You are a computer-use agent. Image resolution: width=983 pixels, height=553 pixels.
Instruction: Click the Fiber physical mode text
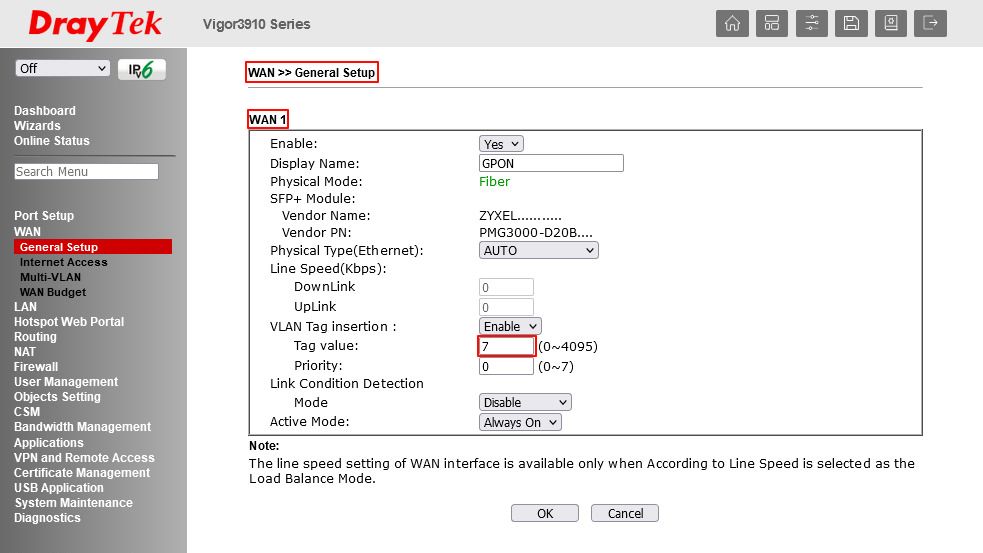(494, 182)
